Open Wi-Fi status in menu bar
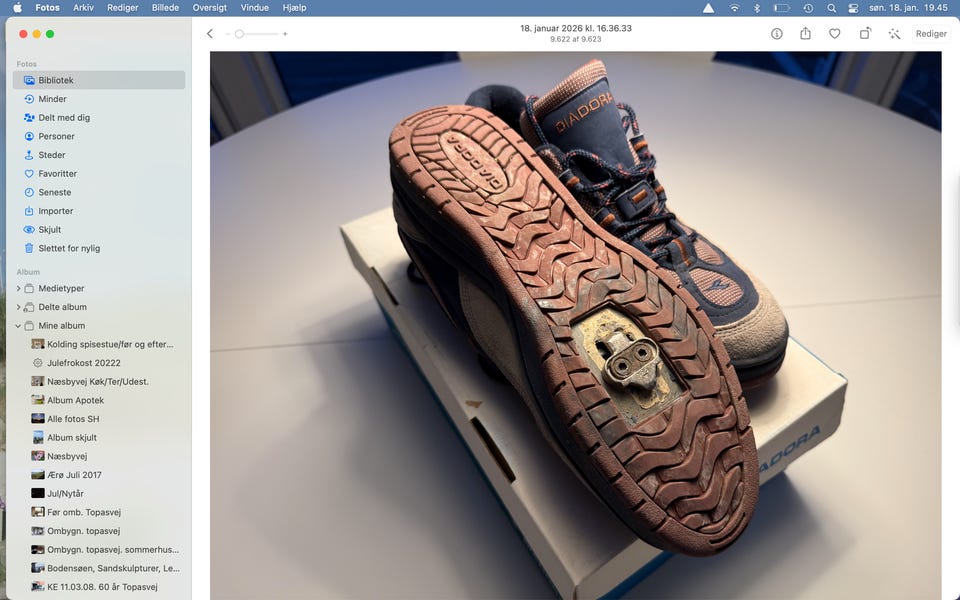960x600 pixels. (x=734, y=8)
